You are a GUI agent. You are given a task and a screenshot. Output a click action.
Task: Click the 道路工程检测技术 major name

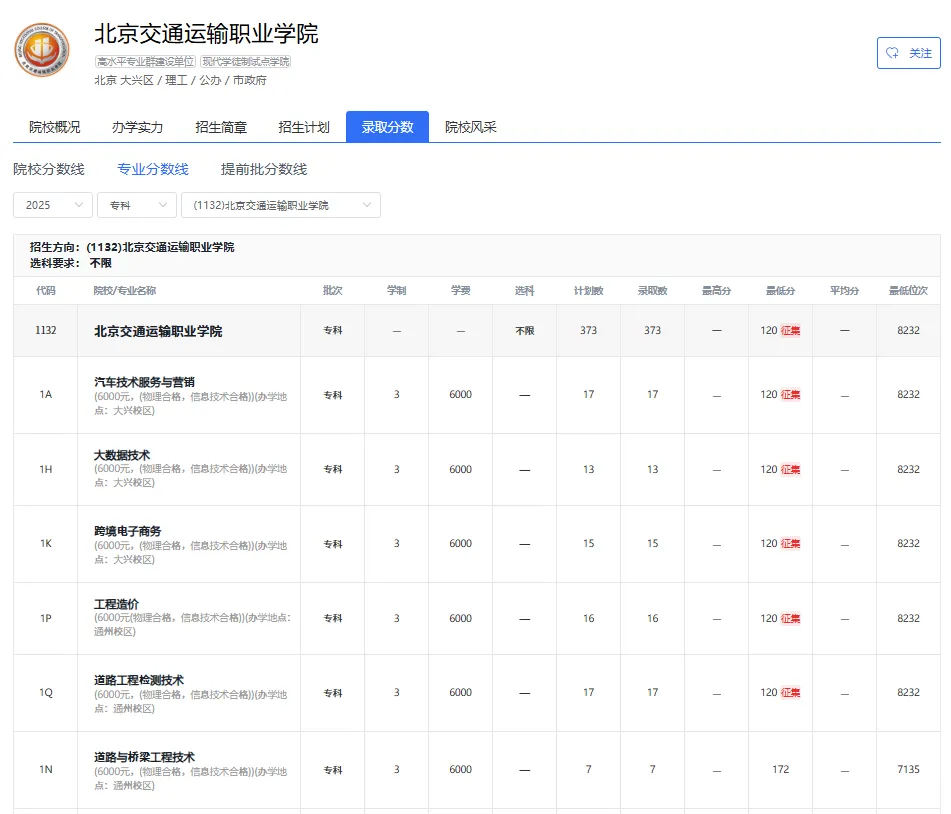139,681
